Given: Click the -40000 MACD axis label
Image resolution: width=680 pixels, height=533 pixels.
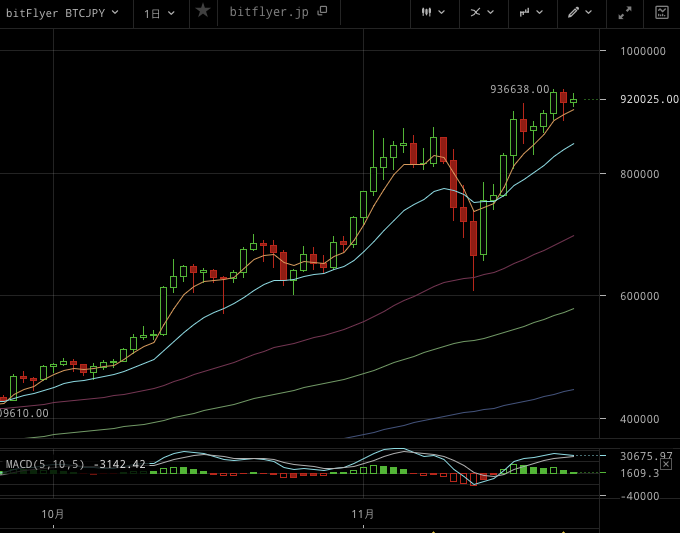Looking at the screenshot, I should (x=640, y=496).
